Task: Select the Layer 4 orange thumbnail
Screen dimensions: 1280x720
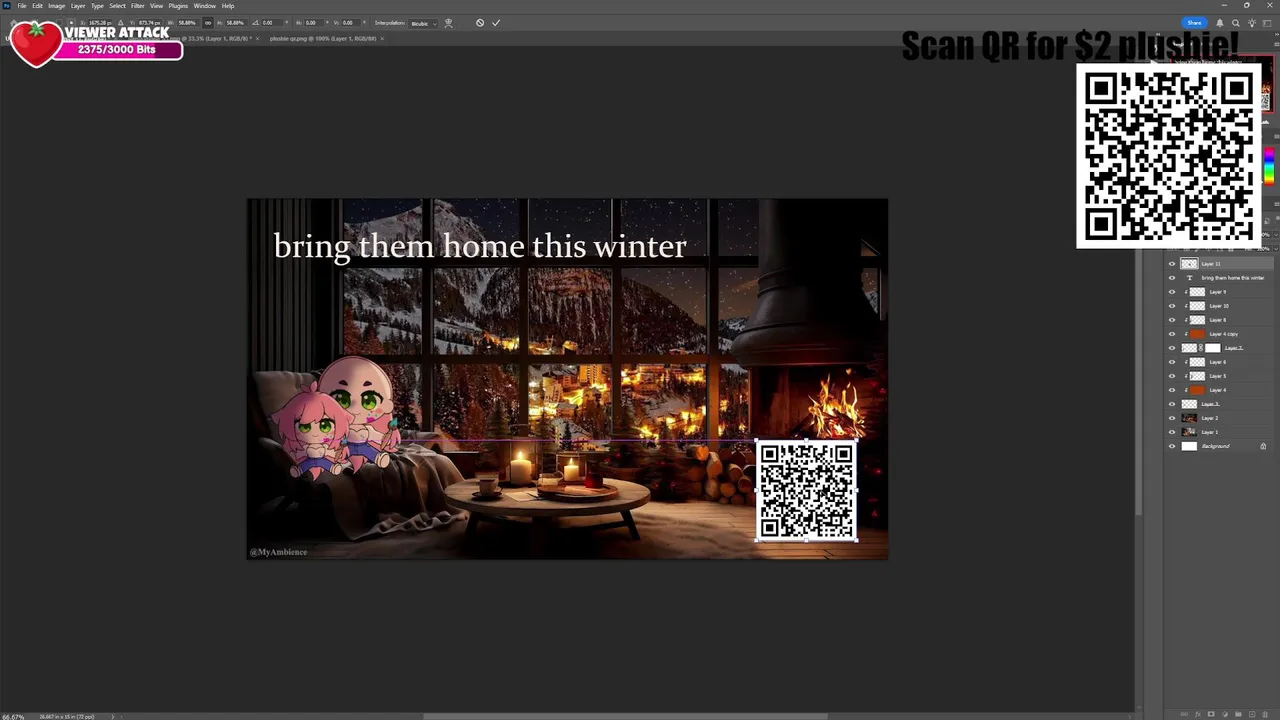Action: pyautogui.click(x=1197, y=390)
